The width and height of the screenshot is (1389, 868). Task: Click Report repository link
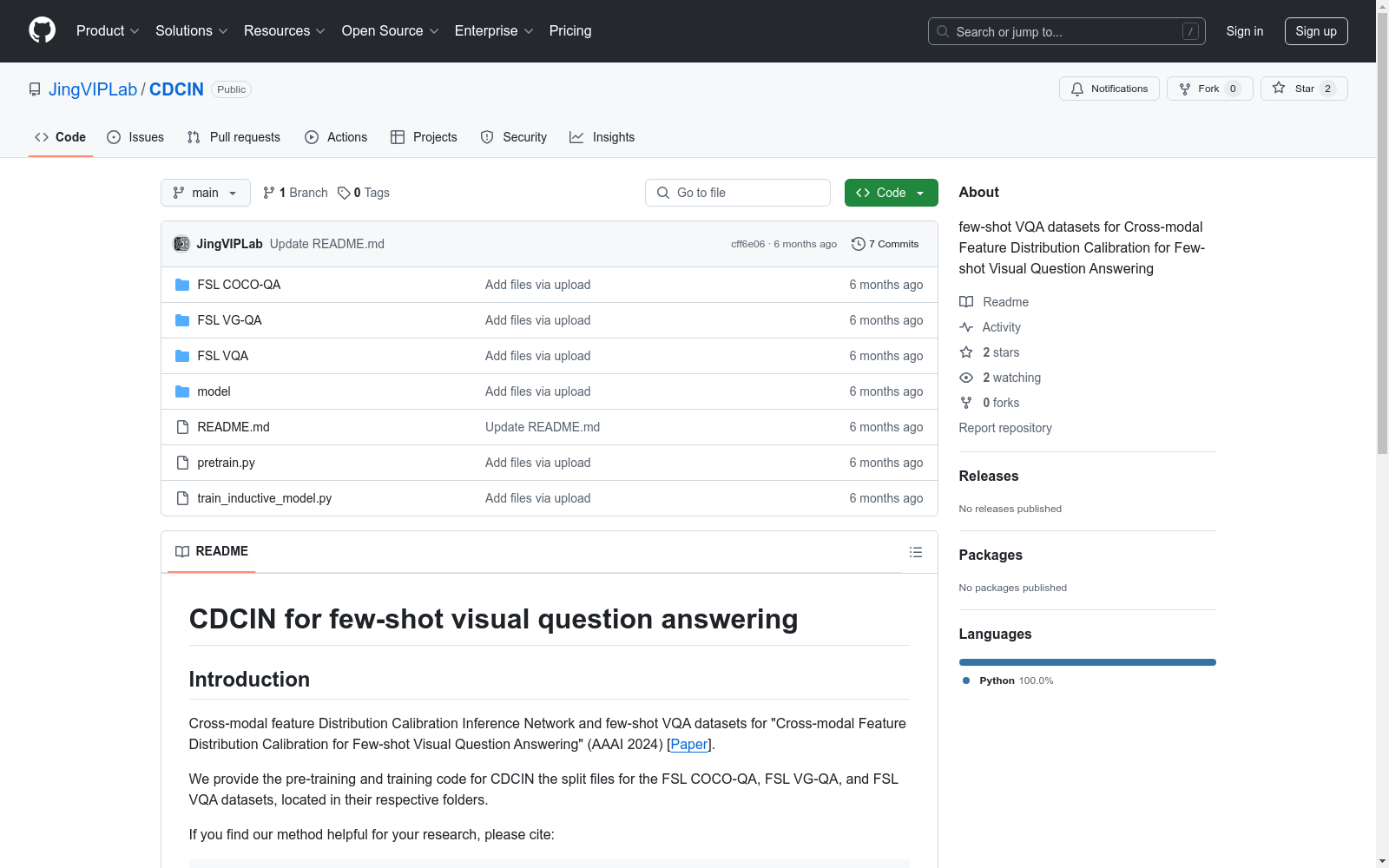(1005, 428)
